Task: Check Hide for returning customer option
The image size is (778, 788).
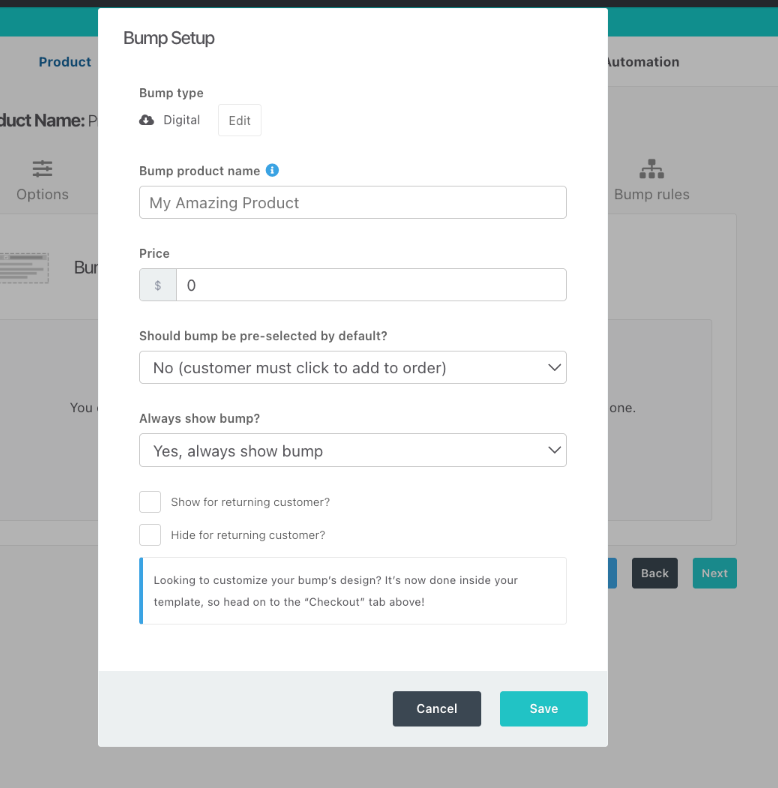Action: [150, 535]
